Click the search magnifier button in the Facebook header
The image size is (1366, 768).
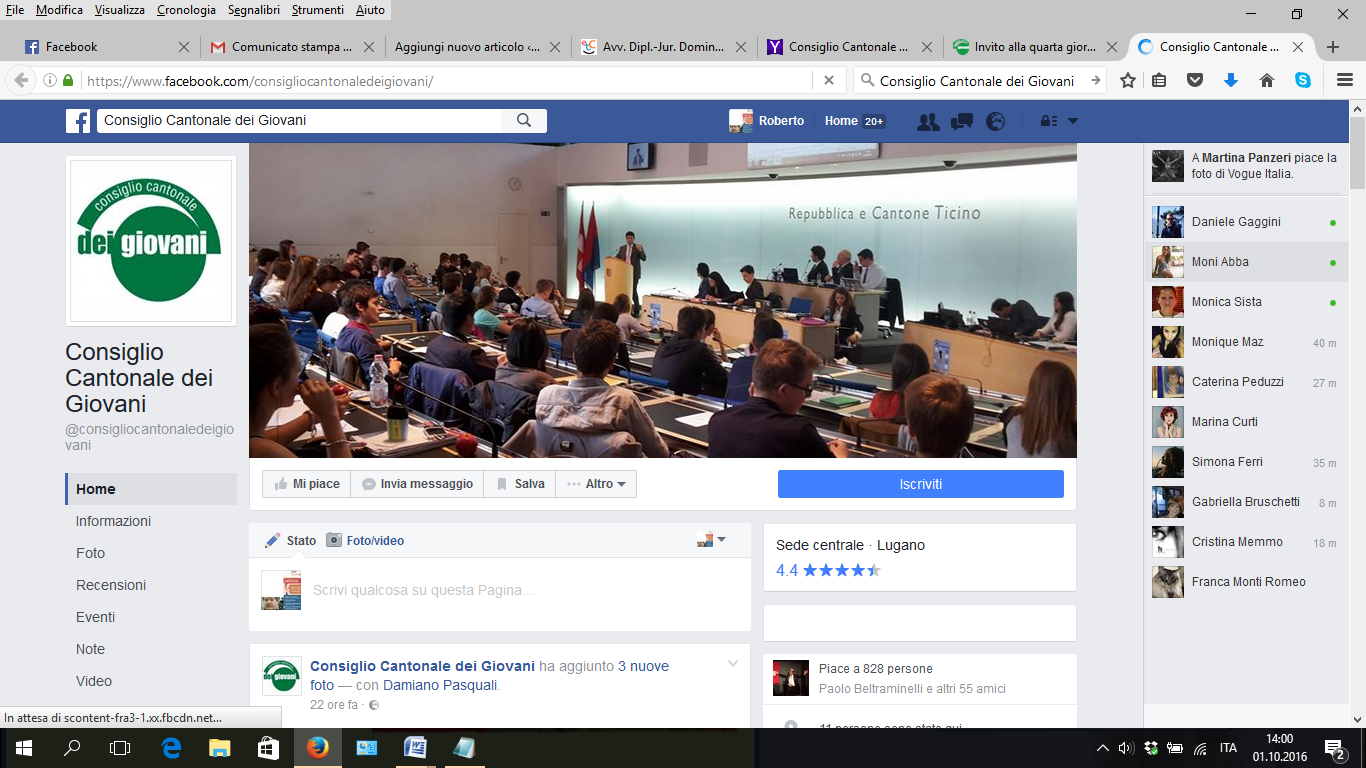click(524, 121)
